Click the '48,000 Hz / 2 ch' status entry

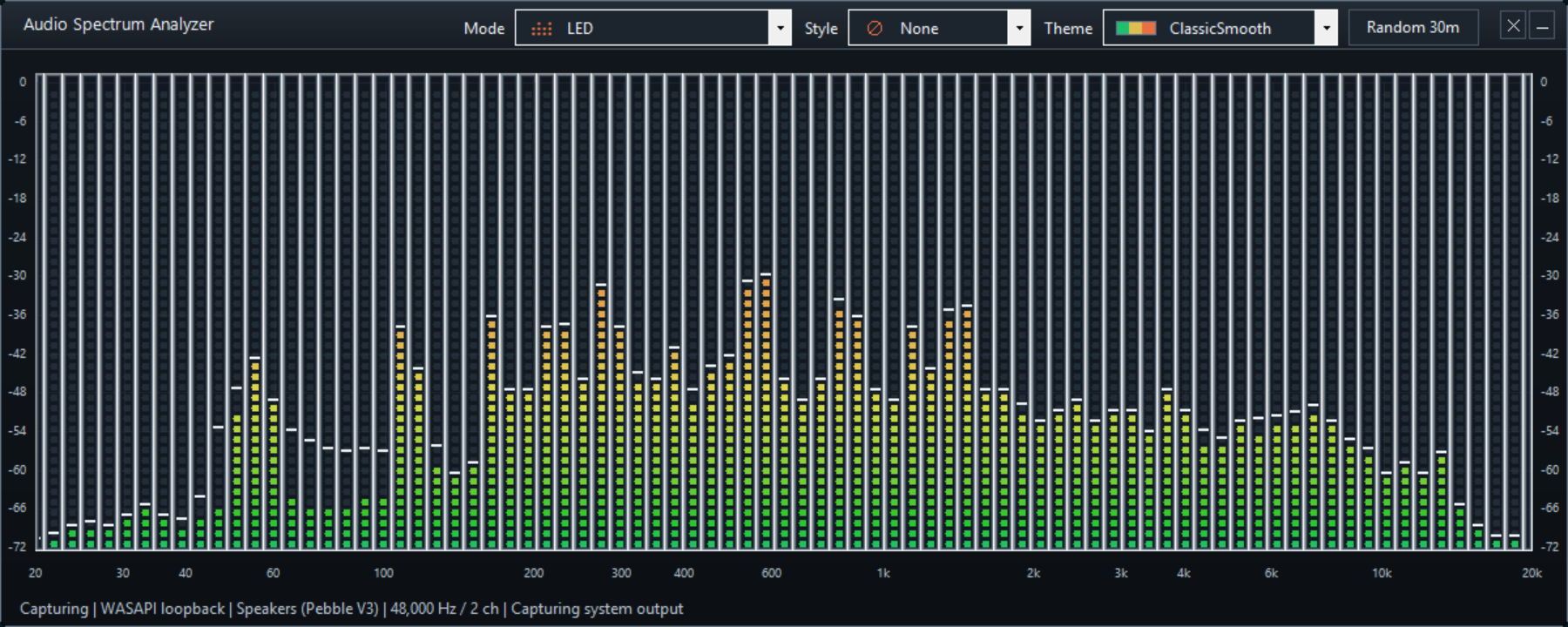coord(444,609)
